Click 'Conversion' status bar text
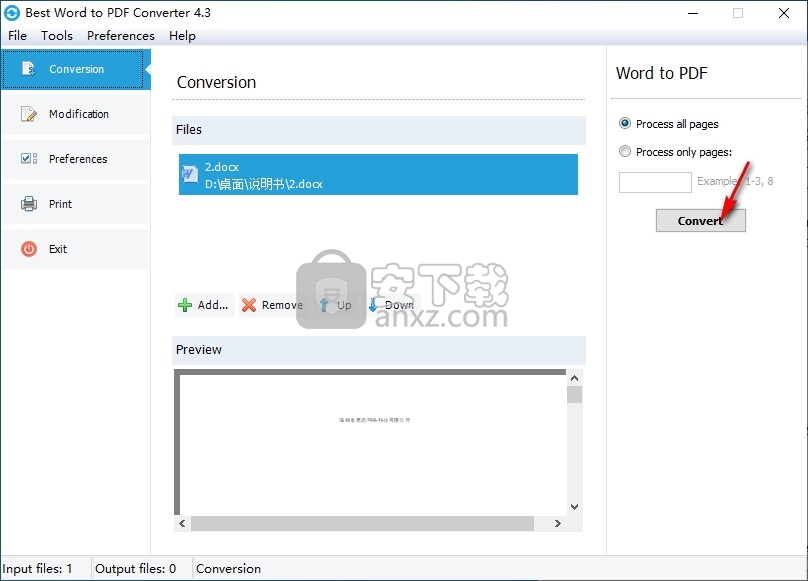This screenshot has height=581, width=808. 228,569
